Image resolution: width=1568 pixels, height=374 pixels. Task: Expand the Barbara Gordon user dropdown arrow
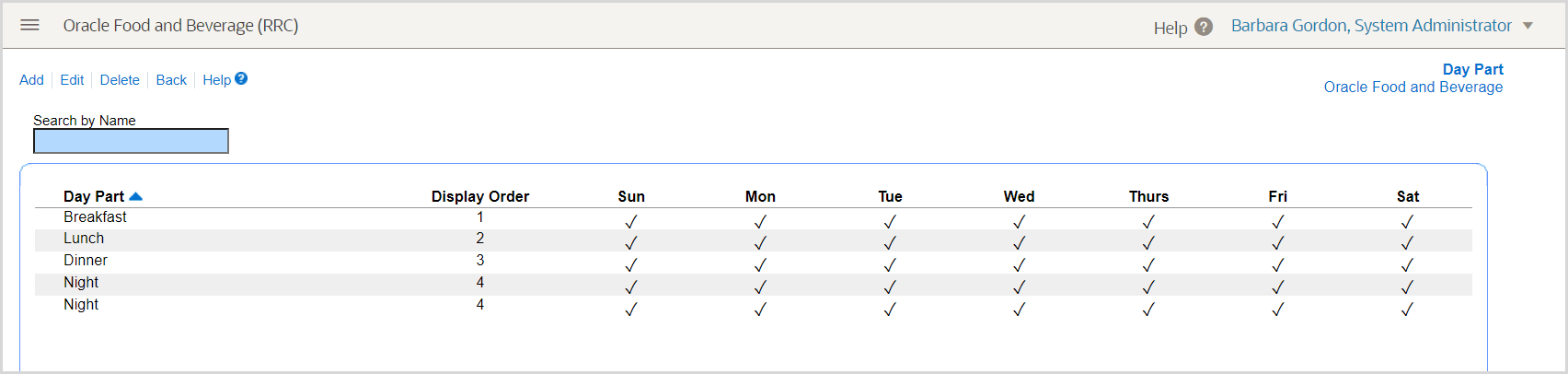[1528, 26]
